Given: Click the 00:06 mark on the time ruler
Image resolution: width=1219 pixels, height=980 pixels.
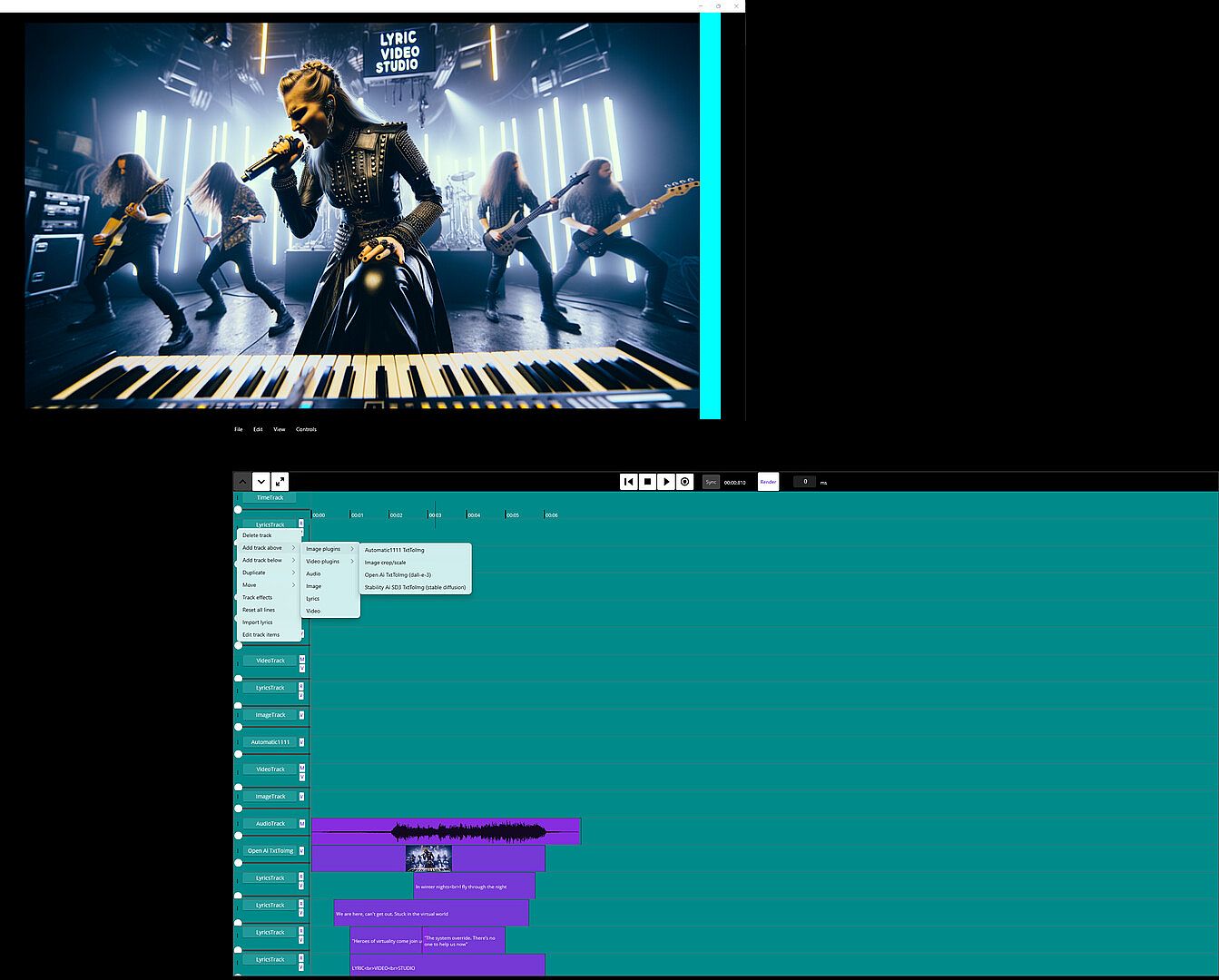Looking at the screenshot, I should [552, 515].
